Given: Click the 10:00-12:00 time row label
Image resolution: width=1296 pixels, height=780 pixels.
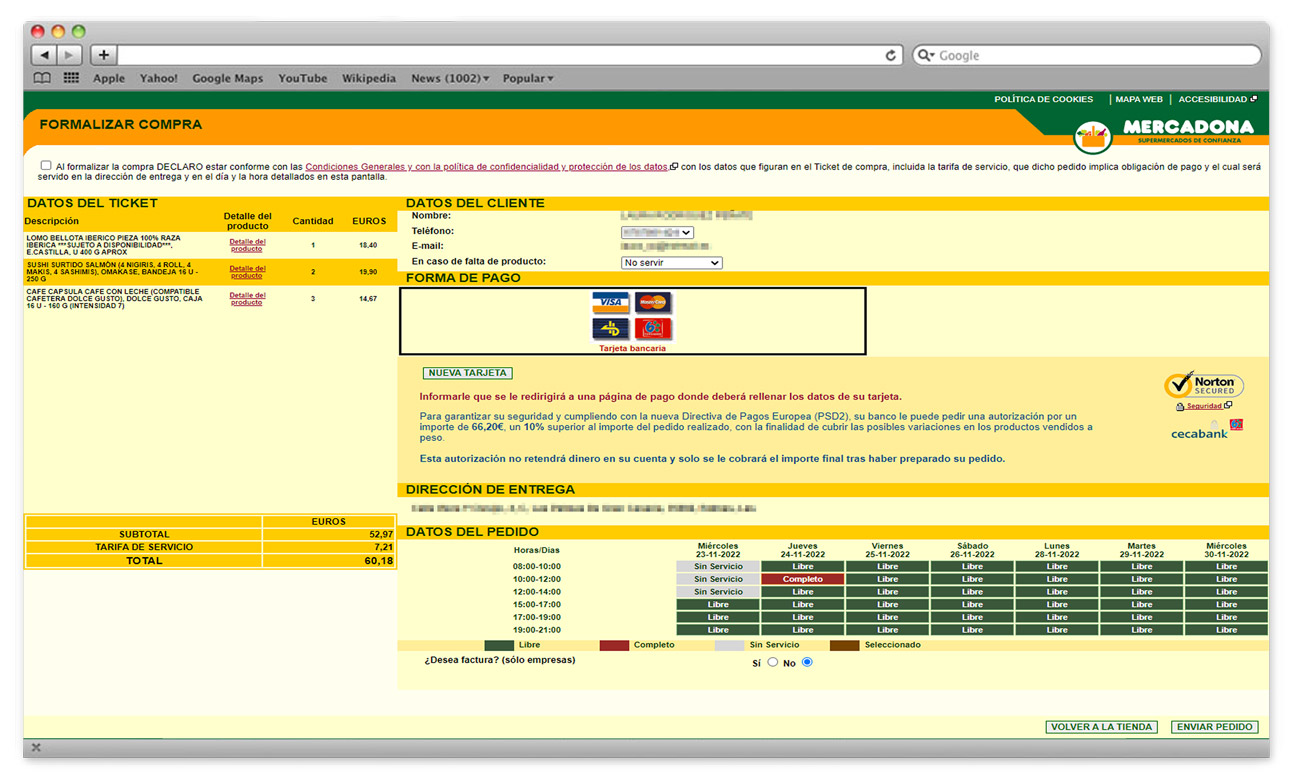Looking at the screenshot, I should [x=537, y=579].
